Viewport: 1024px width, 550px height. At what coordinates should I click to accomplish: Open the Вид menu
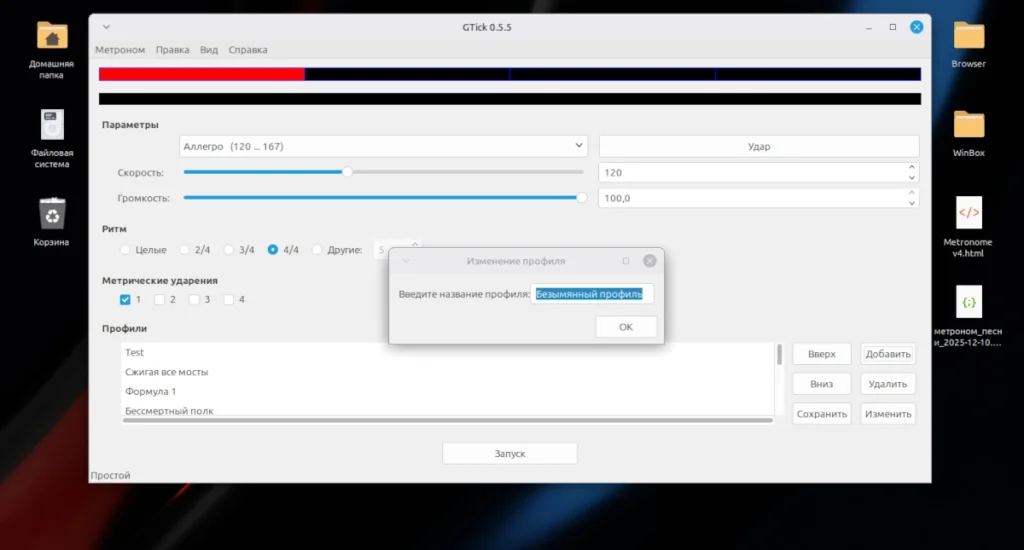pyautogui.click(x=209, y=50)
